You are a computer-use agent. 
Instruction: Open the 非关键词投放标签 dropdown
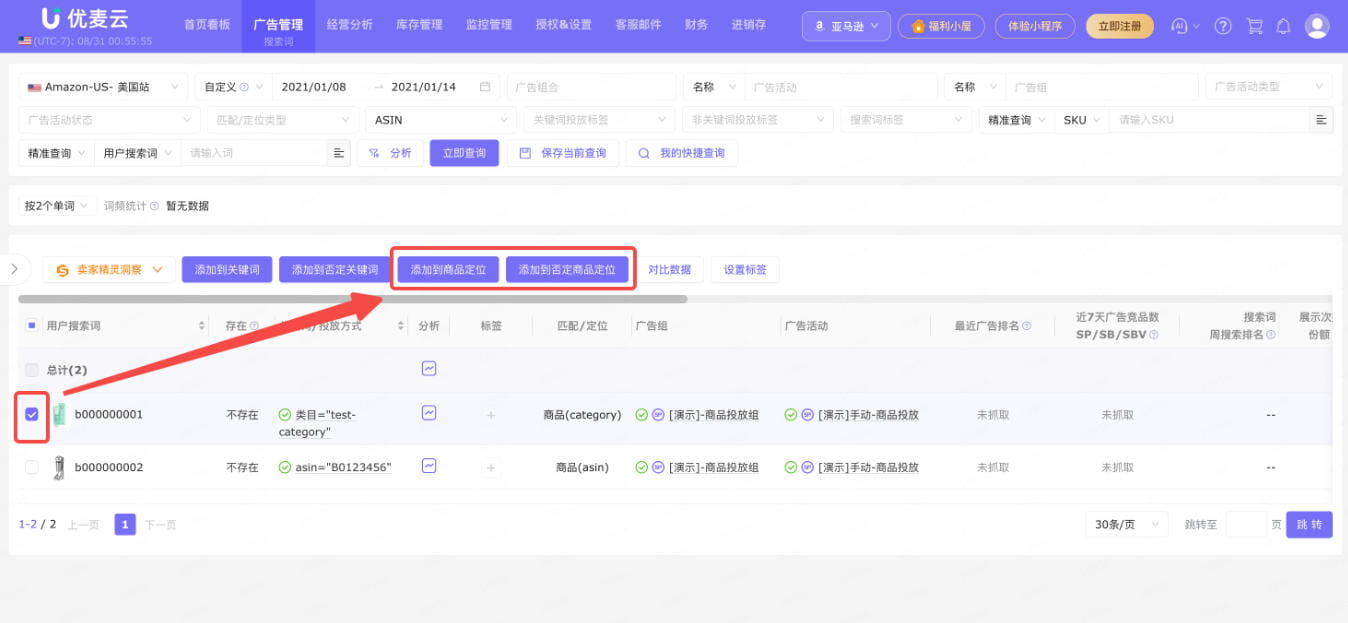click(758, 120)
